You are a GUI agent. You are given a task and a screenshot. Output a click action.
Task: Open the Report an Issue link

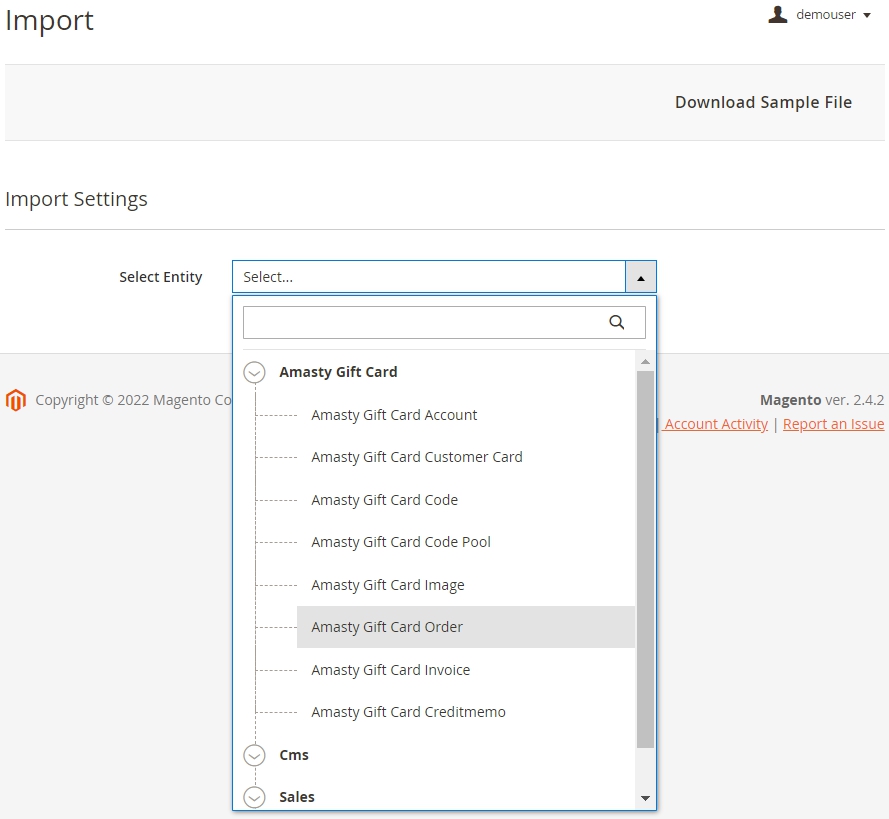pyautogui.click(x=833, y=424)
